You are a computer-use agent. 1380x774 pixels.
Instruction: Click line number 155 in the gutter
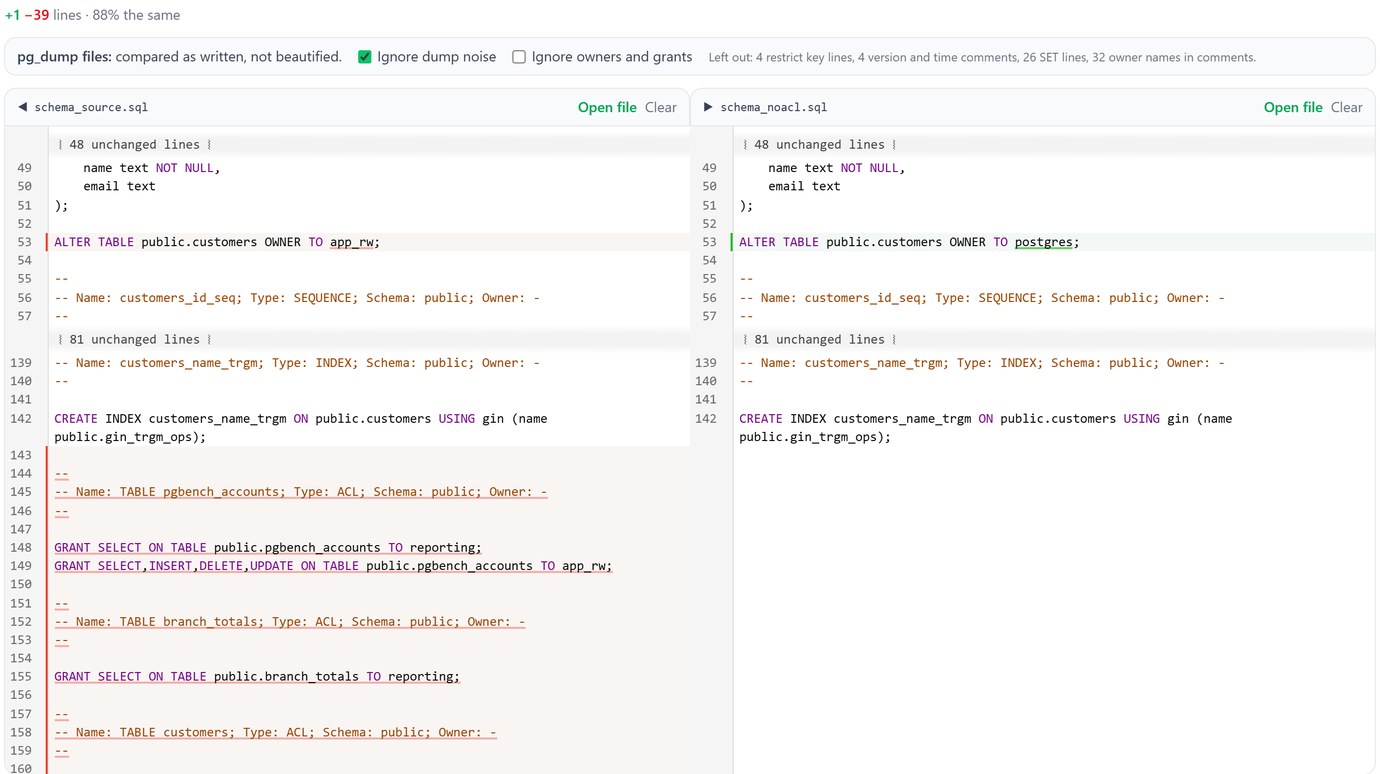pyautogui.click(x=21, y=677)
